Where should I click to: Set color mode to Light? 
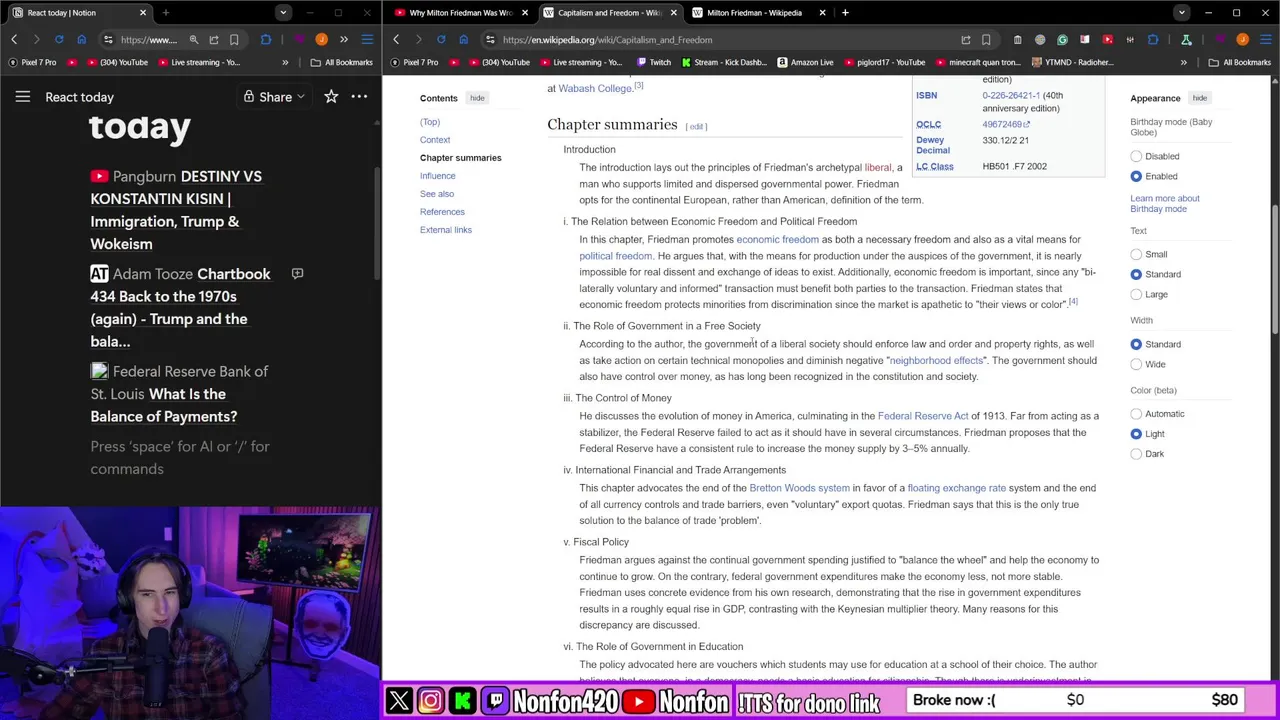pyautogui.click(x=1136, y=434)
